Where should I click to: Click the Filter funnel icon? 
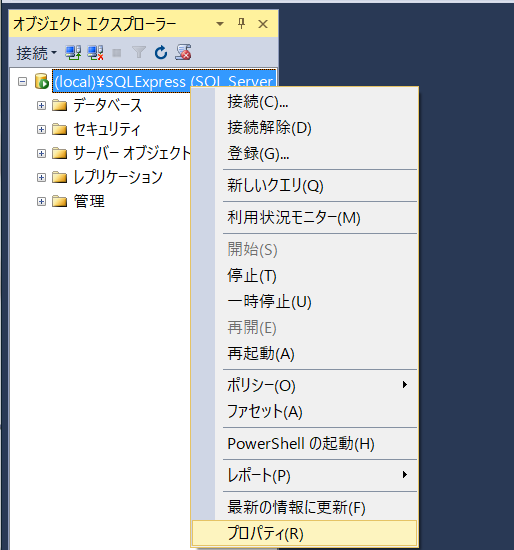pyautogui.click(x=139, y=53)
